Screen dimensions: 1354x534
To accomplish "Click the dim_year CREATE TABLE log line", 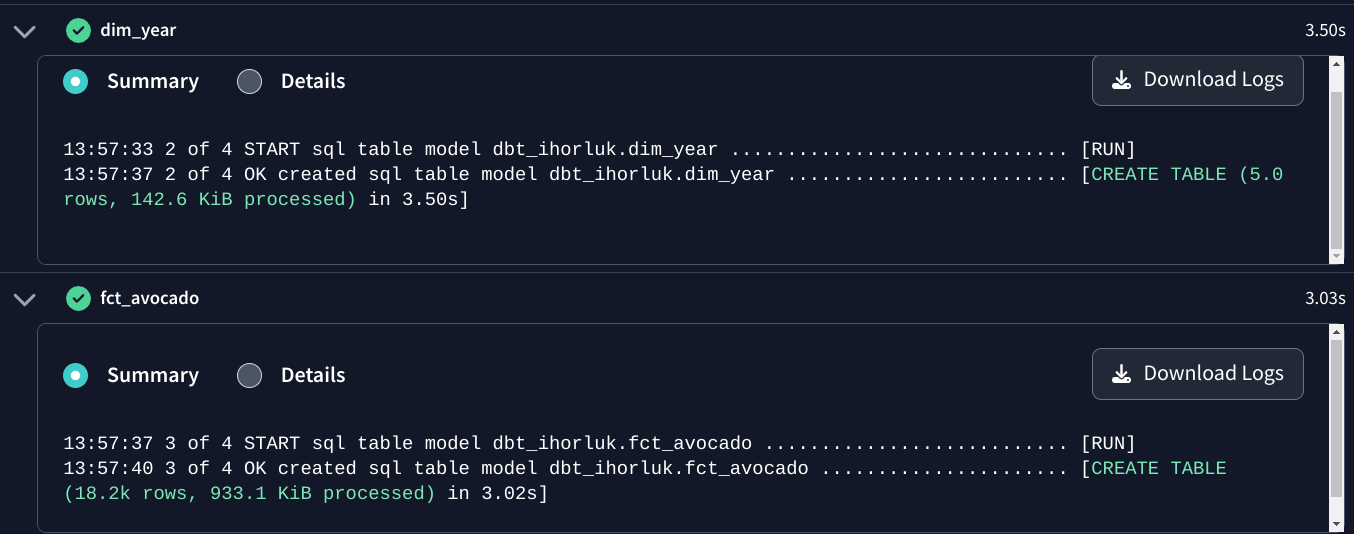I will 673,187.
